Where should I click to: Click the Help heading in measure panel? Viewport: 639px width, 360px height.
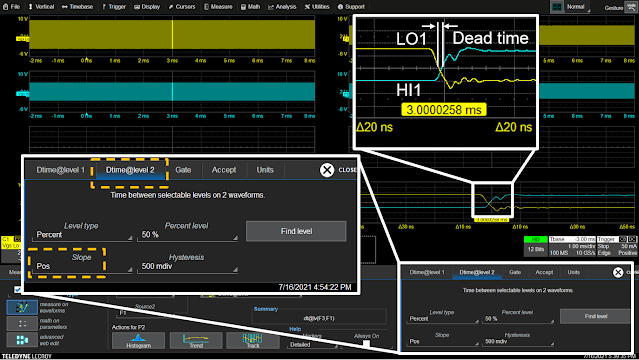tap(295, 329)
